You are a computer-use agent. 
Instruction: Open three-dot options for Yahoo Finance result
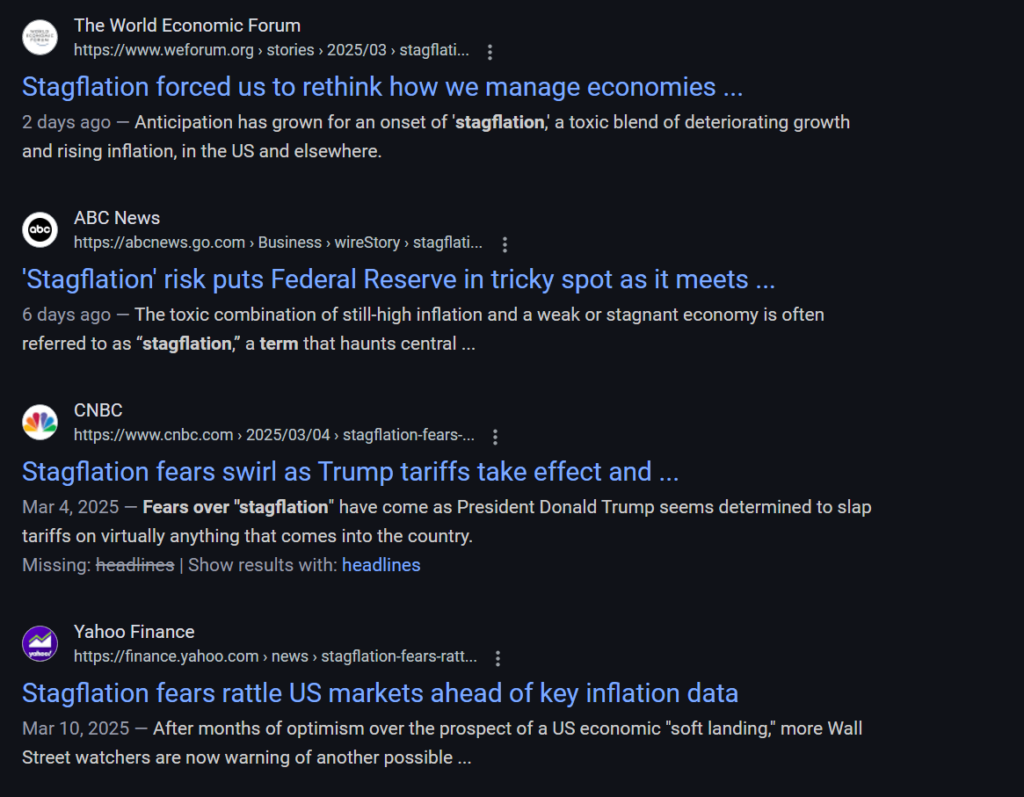click(x=498, y=658)
